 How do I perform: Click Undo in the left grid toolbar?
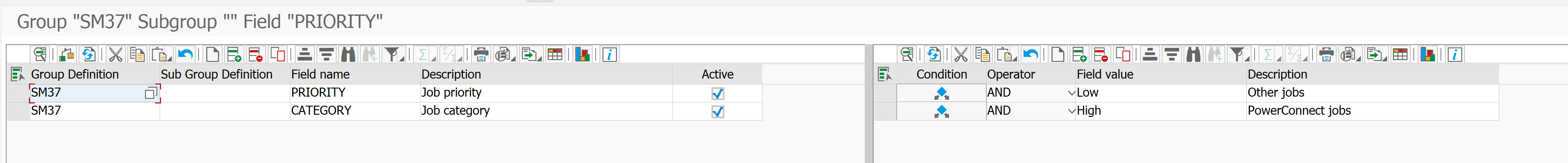[185, 55]
